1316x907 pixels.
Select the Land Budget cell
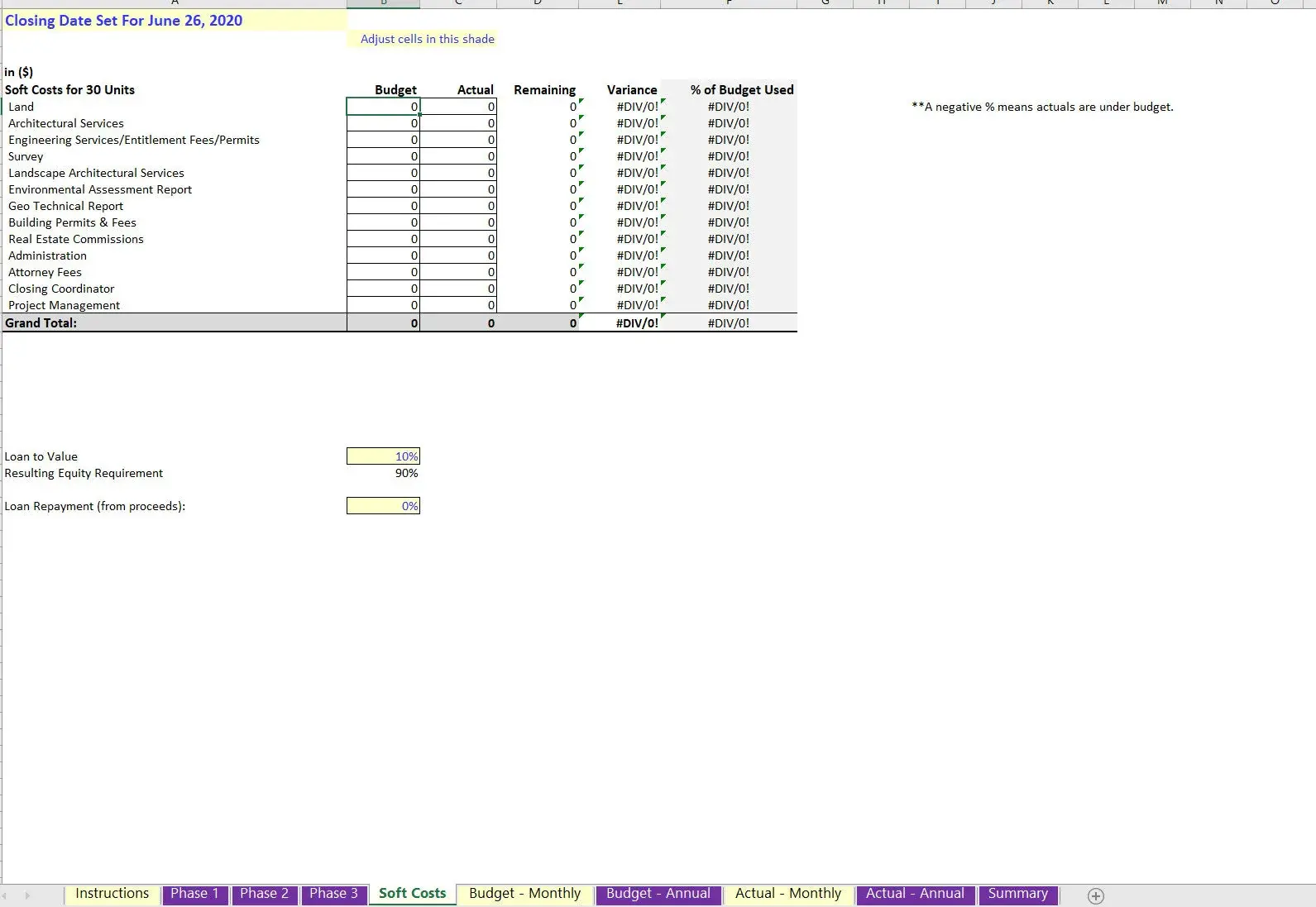coord(383,107)
